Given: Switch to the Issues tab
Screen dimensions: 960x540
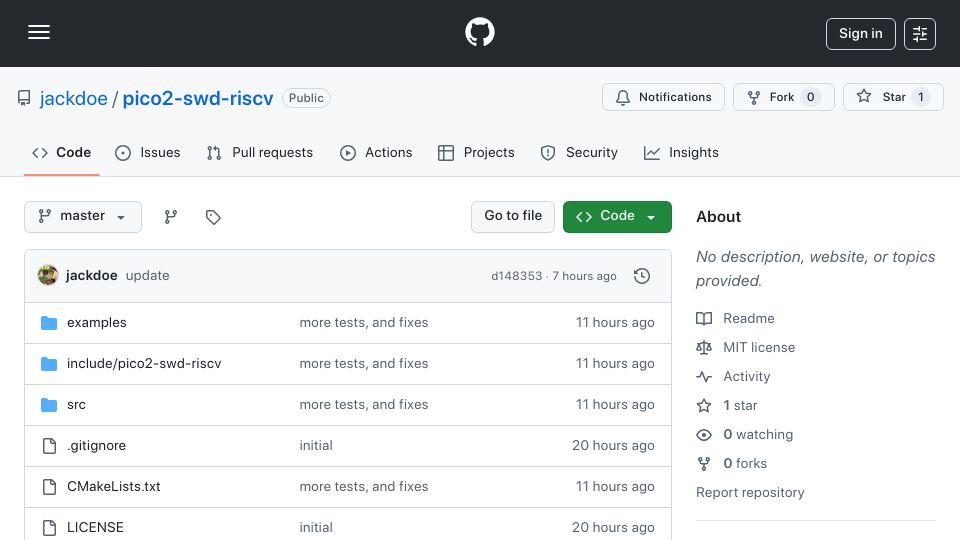Looking at the screenshot, I should coord(148,152).
